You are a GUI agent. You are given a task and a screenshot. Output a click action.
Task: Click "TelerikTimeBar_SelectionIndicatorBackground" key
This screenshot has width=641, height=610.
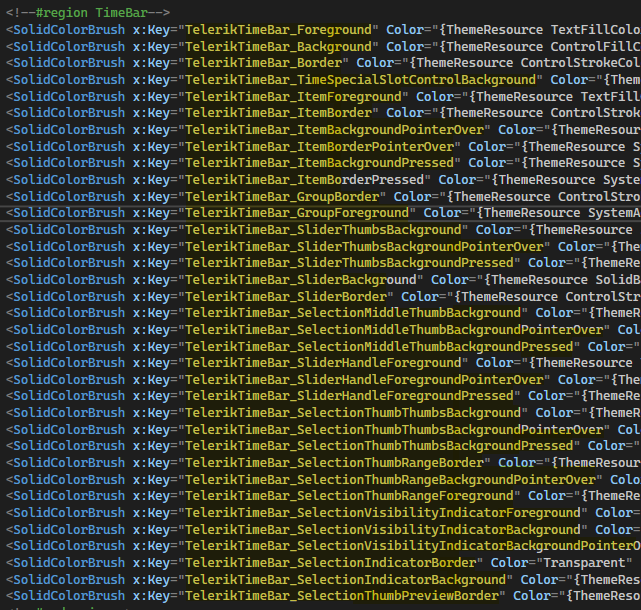coord(346,580)
